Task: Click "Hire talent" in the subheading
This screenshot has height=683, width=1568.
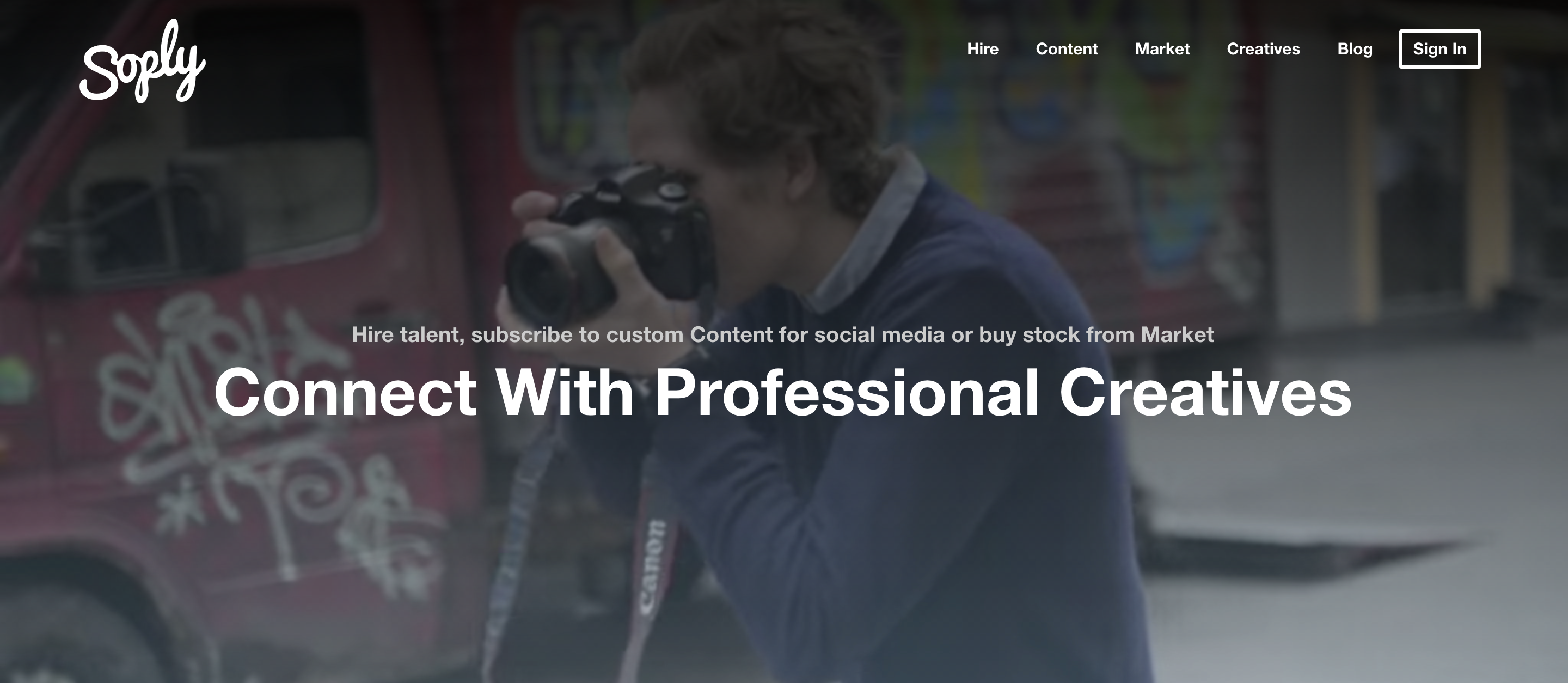Action: tap(408, 335)
